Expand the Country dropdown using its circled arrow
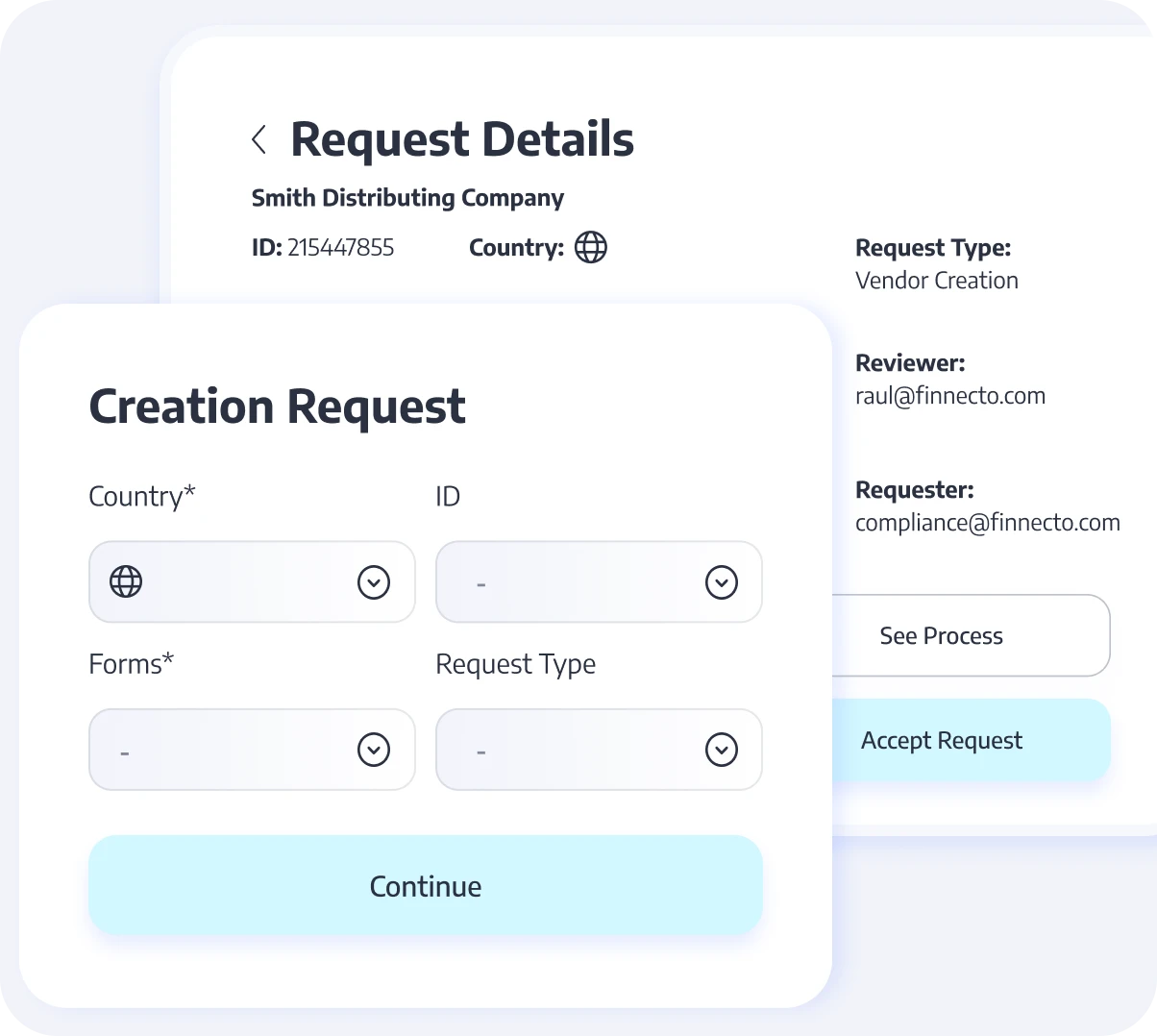The height and width of the screenshot is (1036, 1157). pyautogui.click(x=374, y=582)
